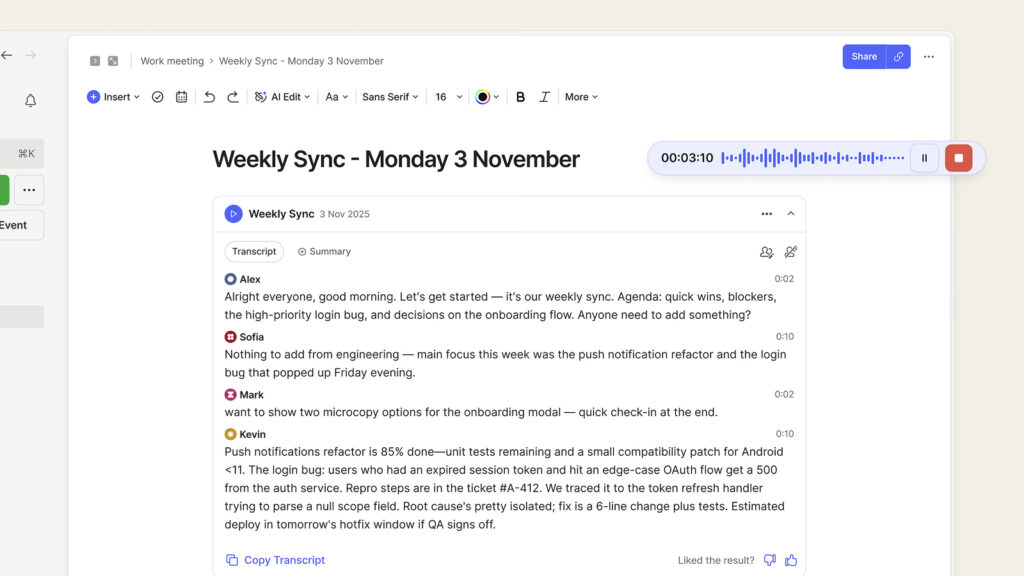The height and width of the screenshot is (576, 1024).
Task: Open the text color picker
Action: click(487, 97)
